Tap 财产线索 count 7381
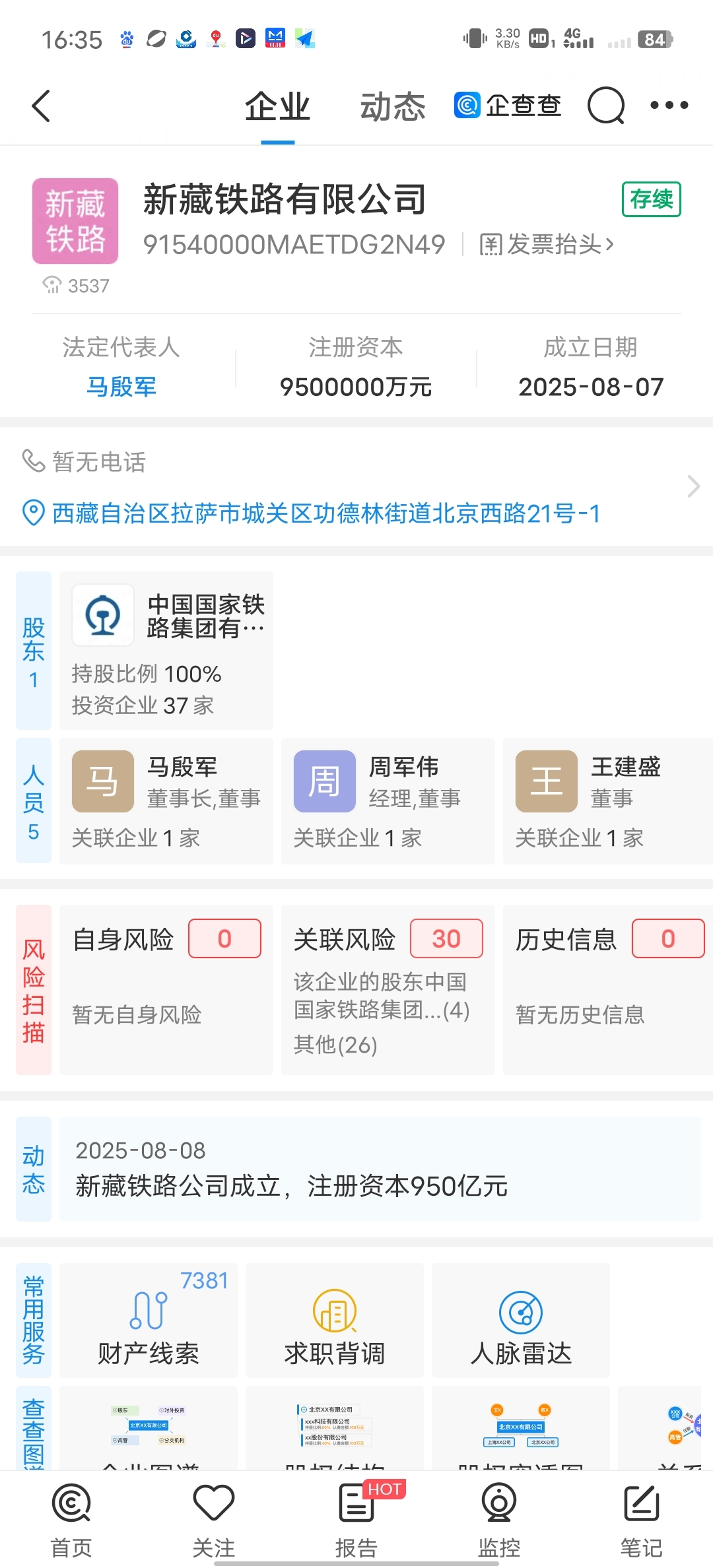 coord(204,1280)
